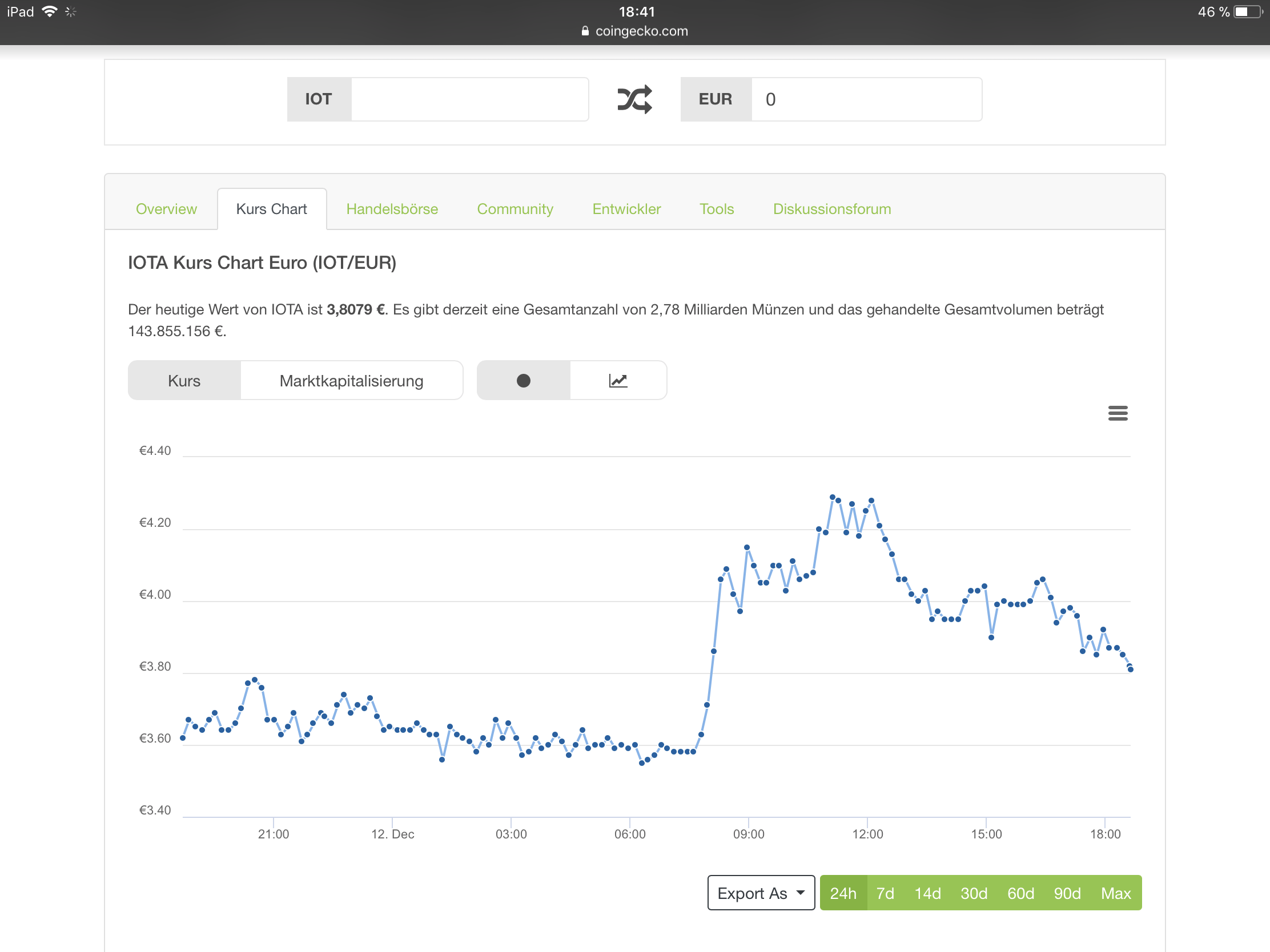The height and width of the screenshot is (952, 1270).
Task: Open the chart hamburger menu icon
Action: pyautogui.click(x=1118, y=413)
